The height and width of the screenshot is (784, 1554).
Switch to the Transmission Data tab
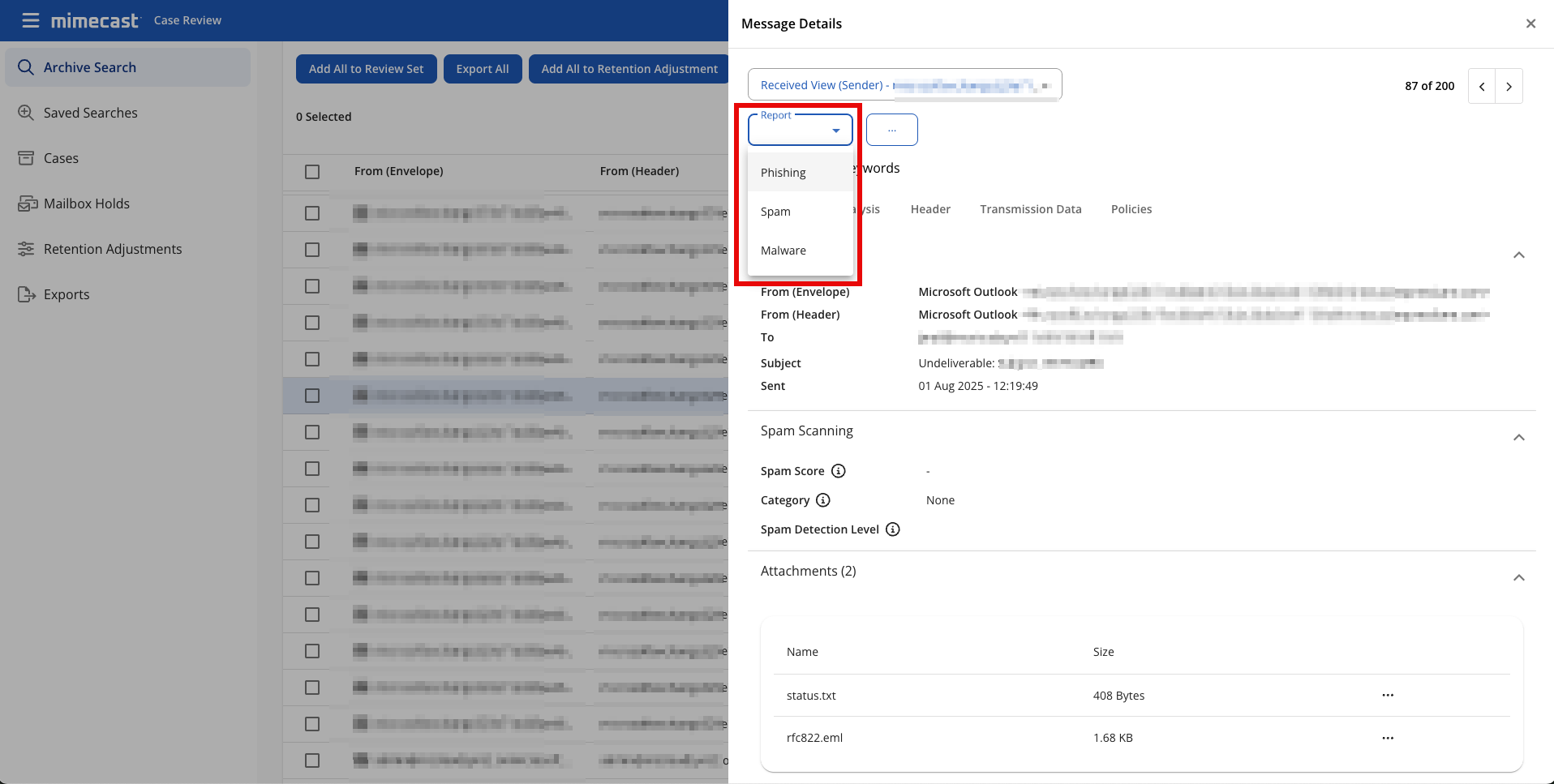click(1030, 209)
